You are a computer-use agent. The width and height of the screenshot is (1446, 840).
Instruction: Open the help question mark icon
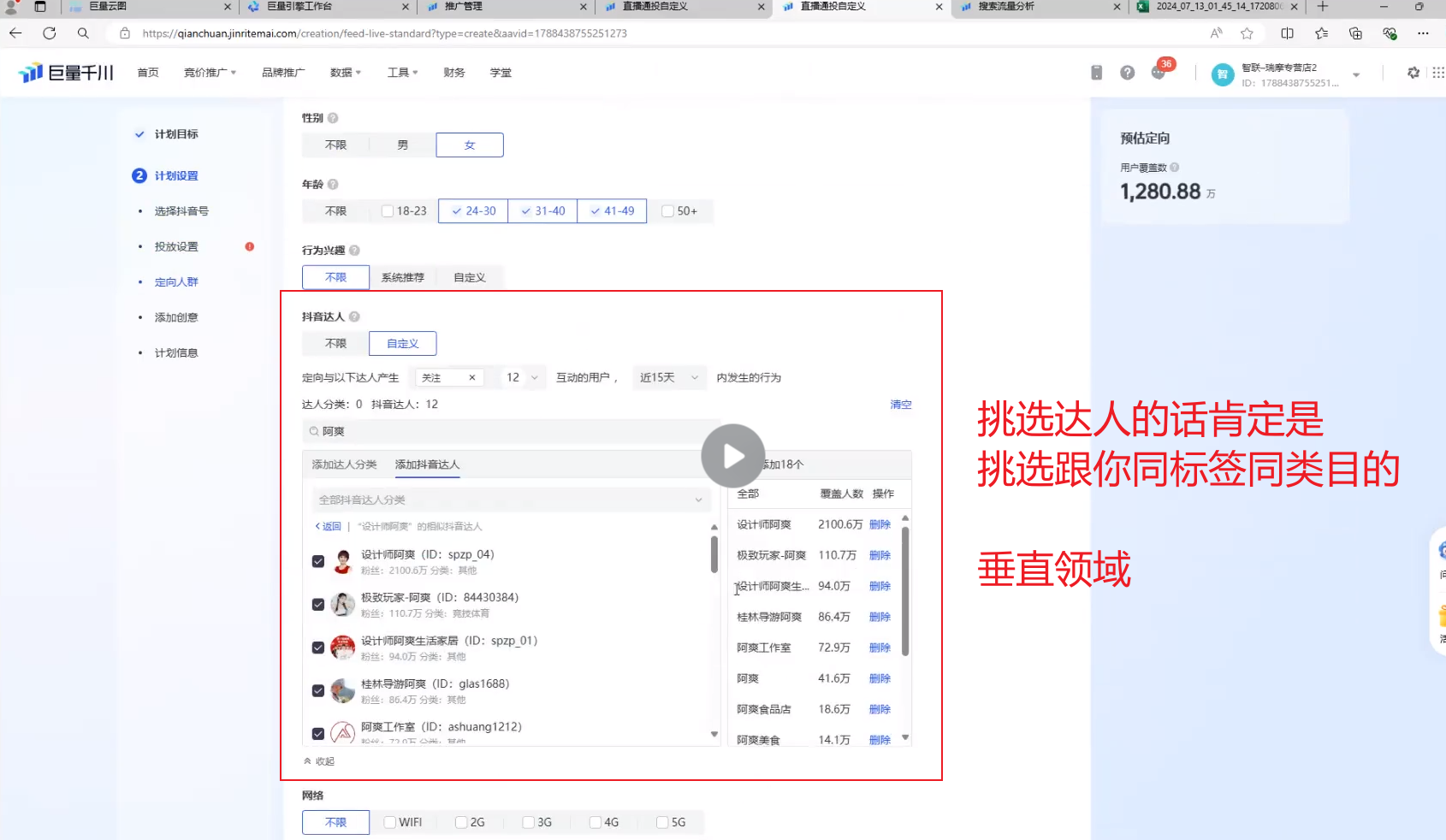coord(1127,73)
